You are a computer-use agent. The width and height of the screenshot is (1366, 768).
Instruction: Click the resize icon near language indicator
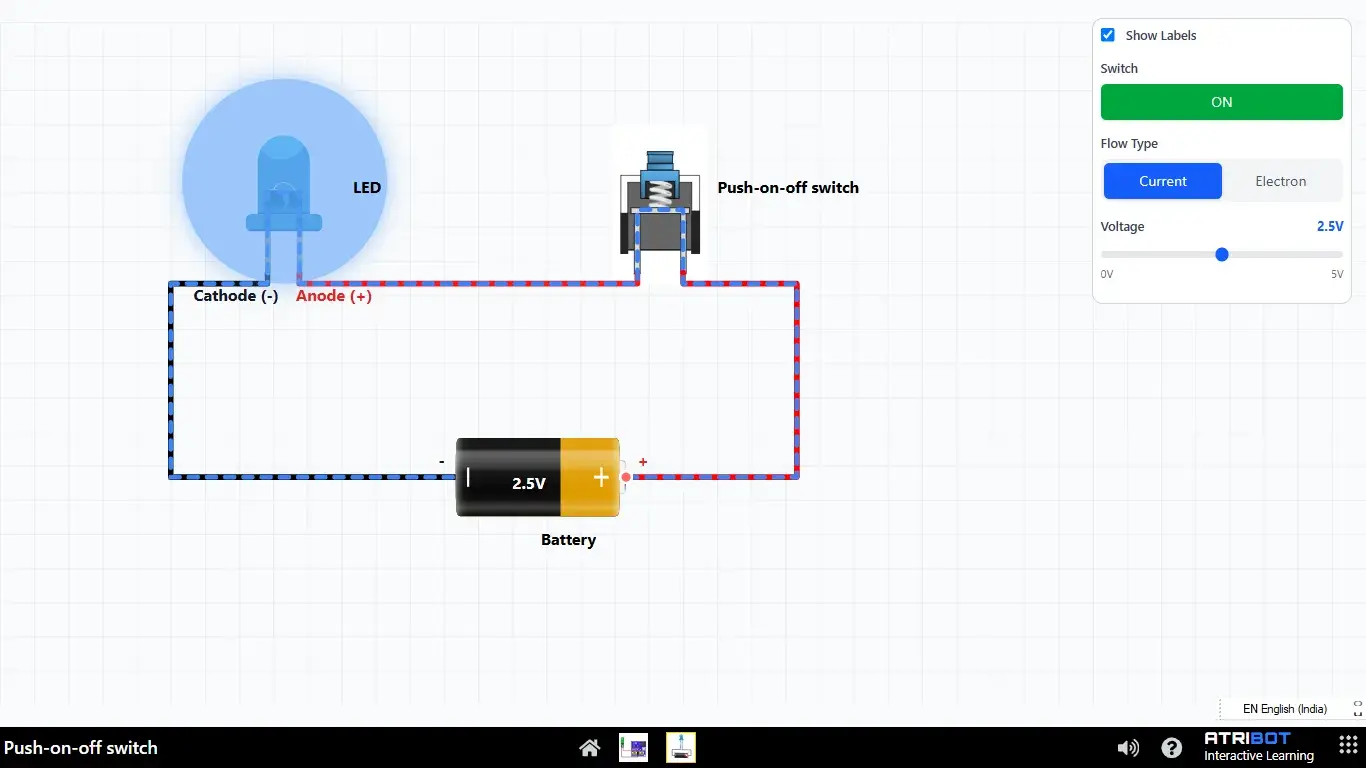[1357, 708]
